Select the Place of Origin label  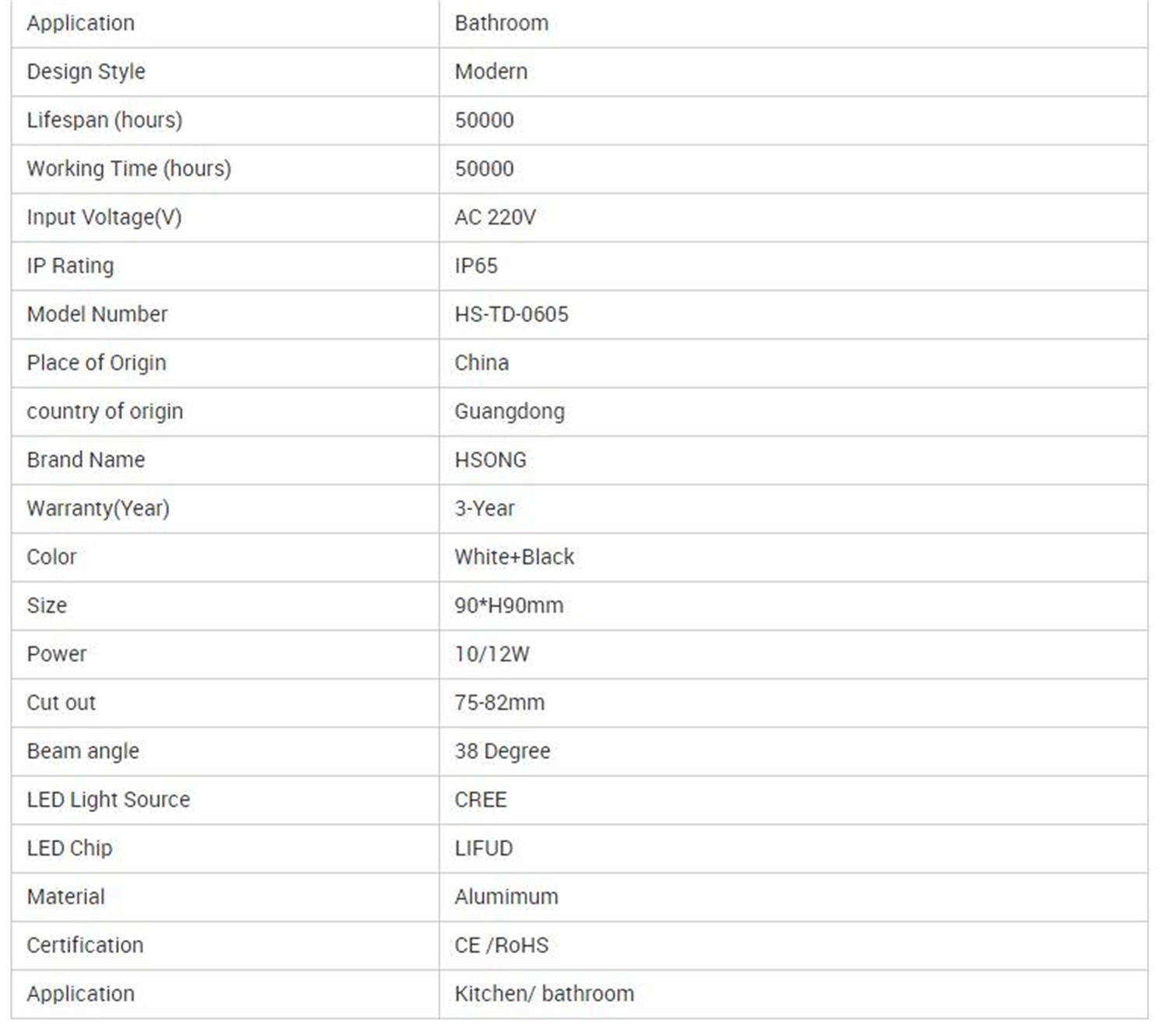(x=96, y=363)
